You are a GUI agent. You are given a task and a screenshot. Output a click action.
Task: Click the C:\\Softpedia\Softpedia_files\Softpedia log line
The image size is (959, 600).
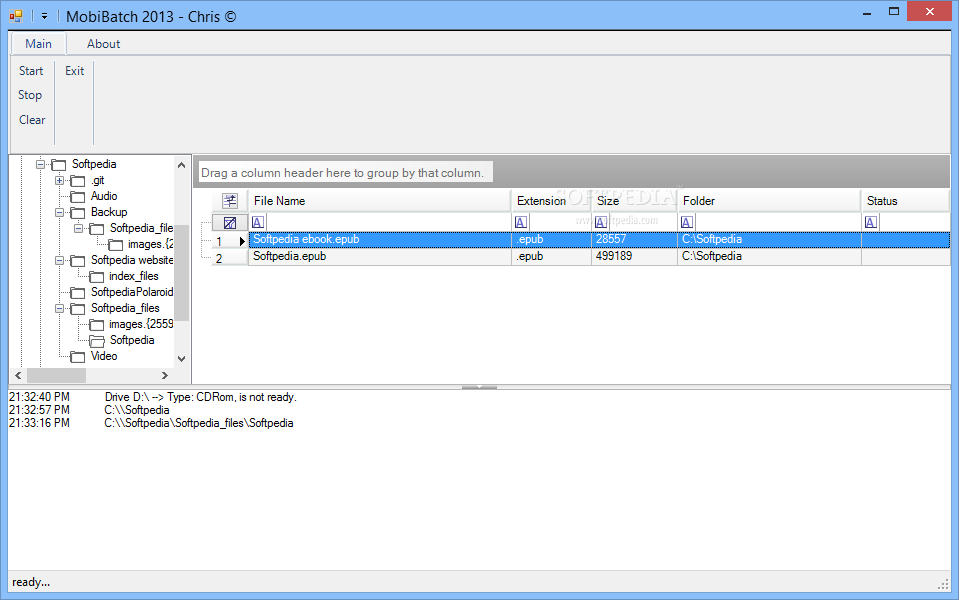point(199,423)
